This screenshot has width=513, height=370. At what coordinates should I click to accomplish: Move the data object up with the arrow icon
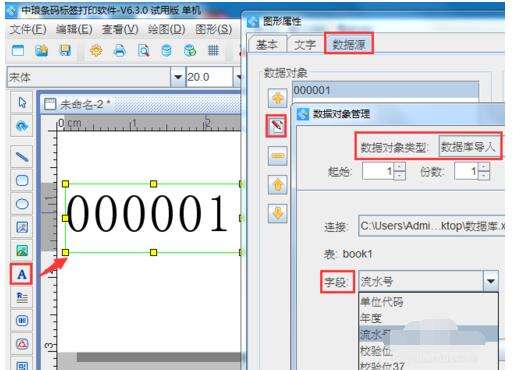click(278, 185)
